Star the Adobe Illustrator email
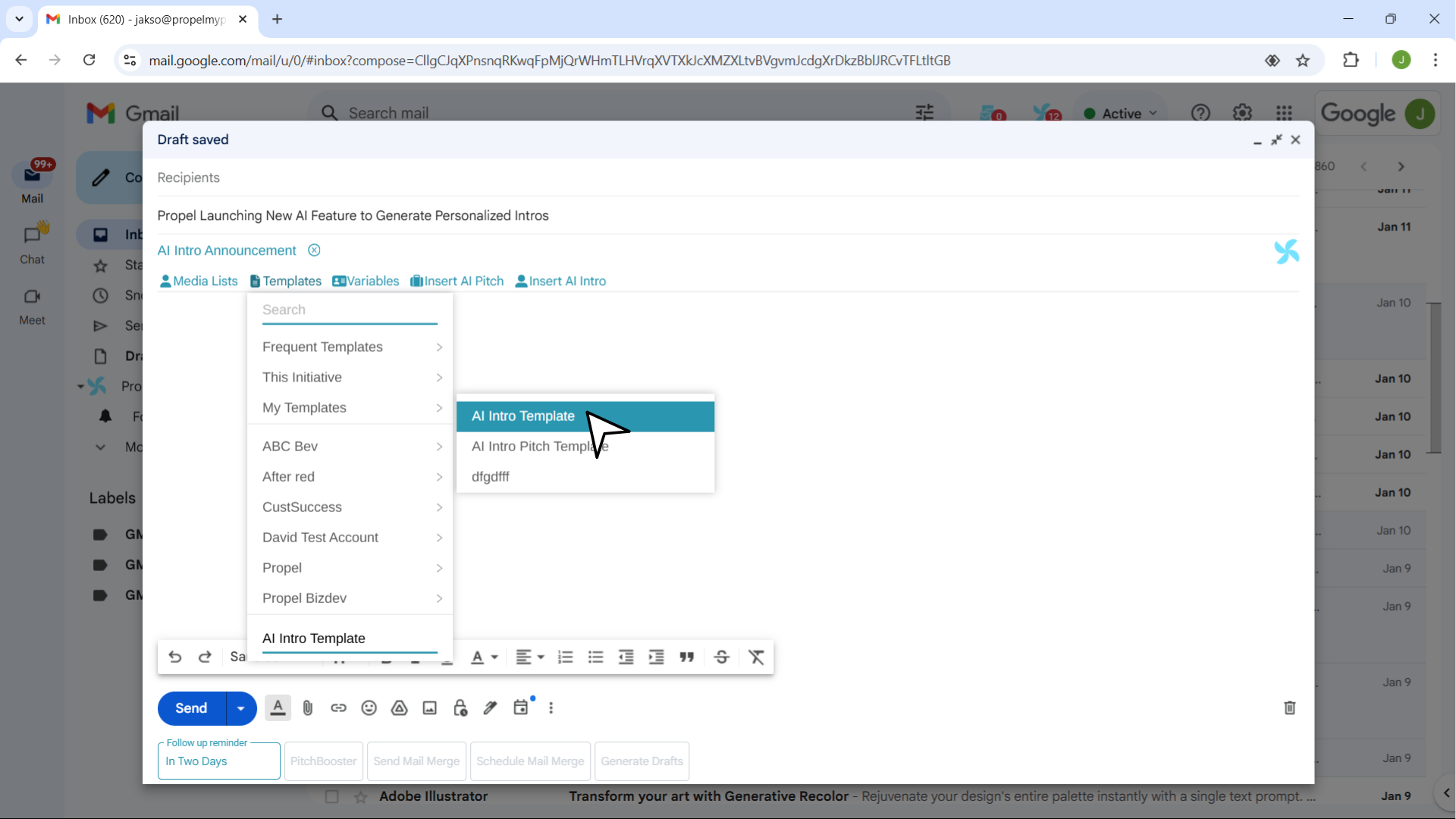Image resolution: width=1456 pixels, height=819 pixels. [361, 797]
